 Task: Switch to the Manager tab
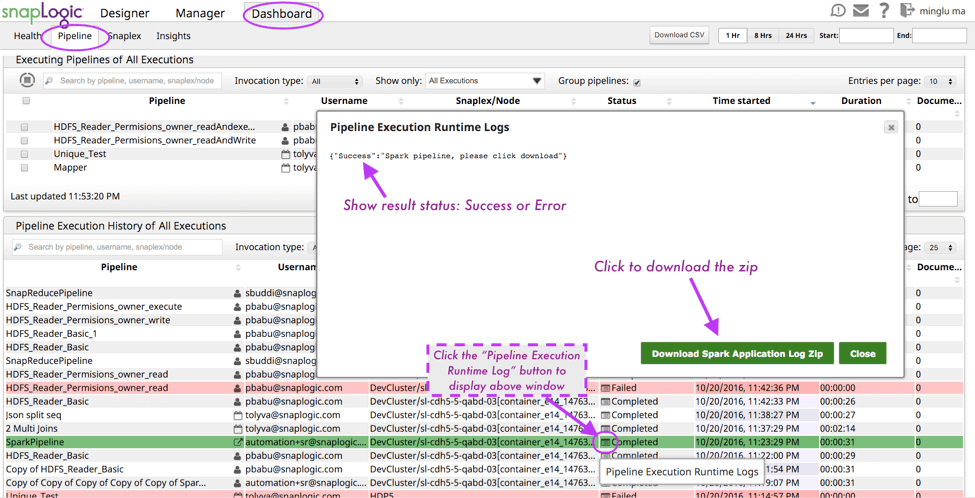click(200, 13)
